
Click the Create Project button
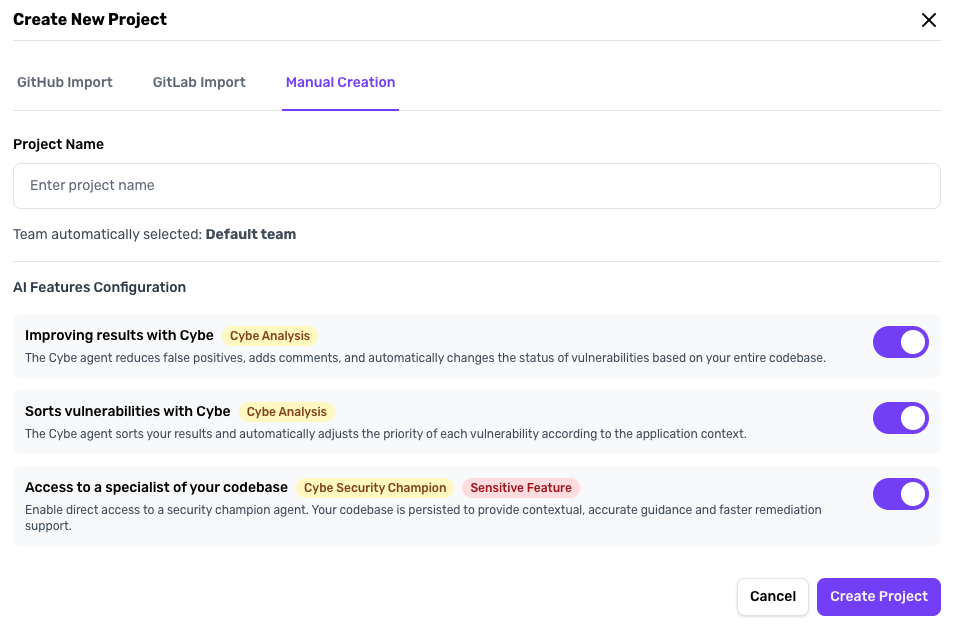point(878,596)
